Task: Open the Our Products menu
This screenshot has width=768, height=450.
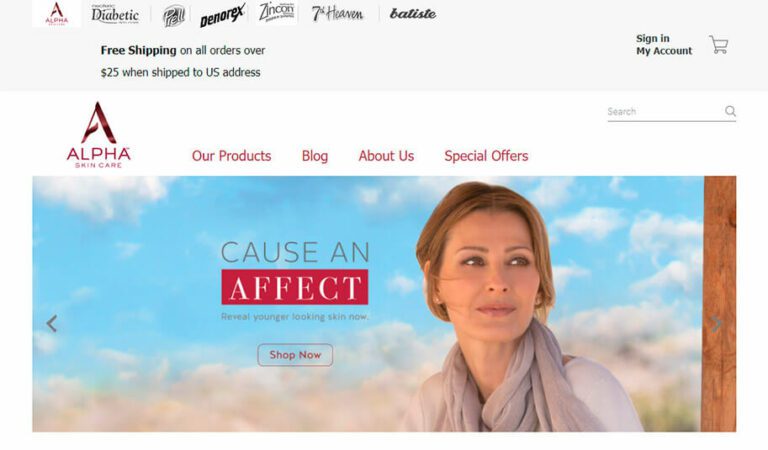Action: pos(231,156)
